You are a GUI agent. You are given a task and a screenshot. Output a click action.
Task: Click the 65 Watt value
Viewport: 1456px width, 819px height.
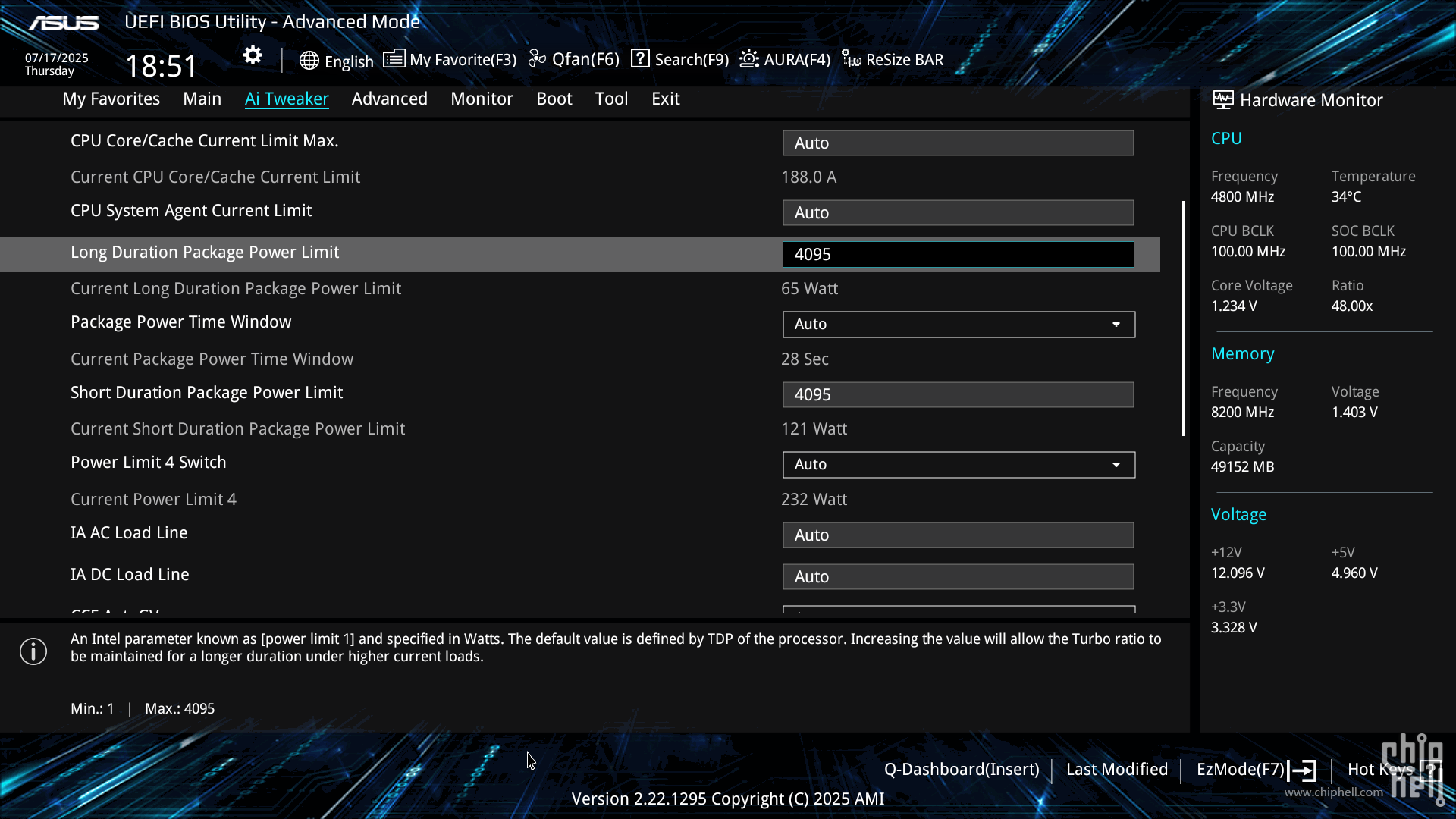click(809, 289)
